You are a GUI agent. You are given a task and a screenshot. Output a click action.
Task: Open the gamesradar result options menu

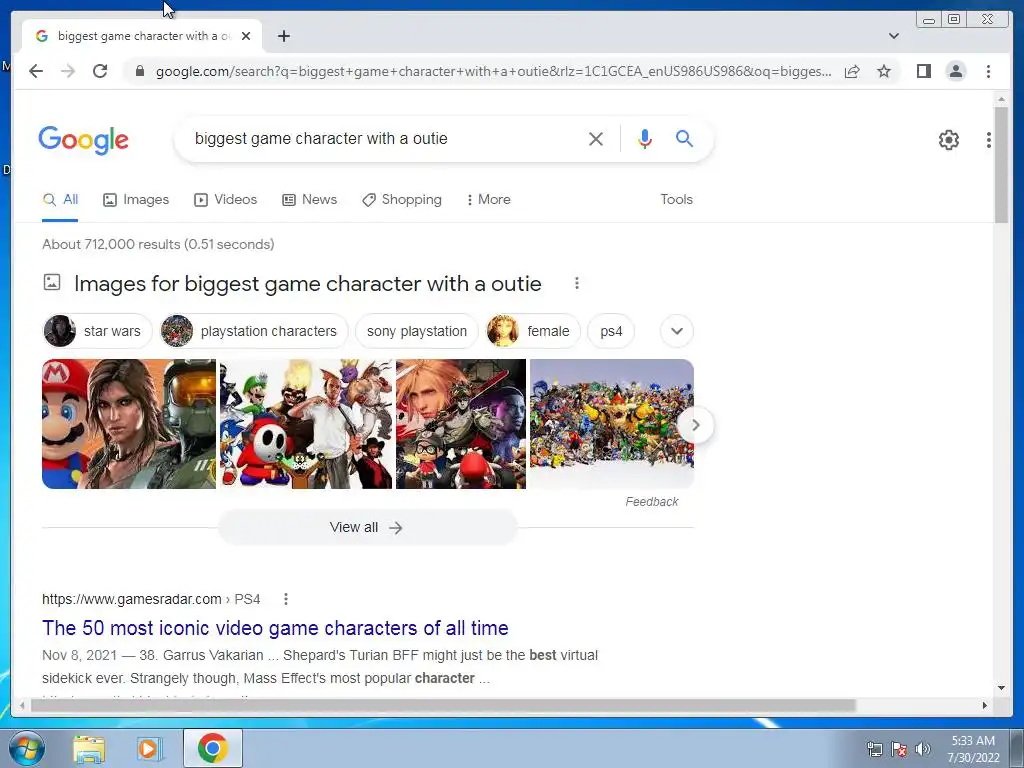pyautogui.click(x=285, y=599)
